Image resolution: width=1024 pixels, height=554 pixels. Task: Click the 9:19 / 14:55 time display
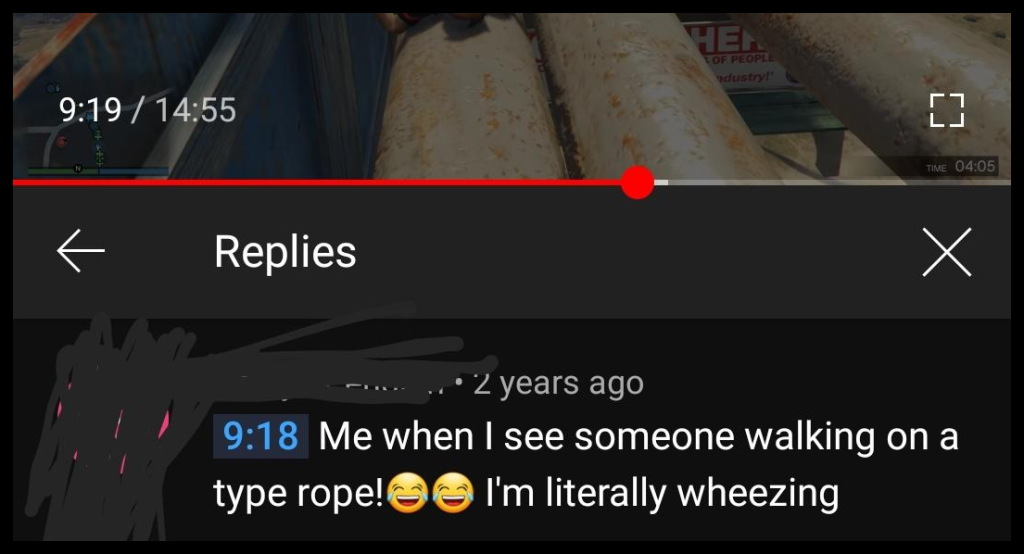147,110
